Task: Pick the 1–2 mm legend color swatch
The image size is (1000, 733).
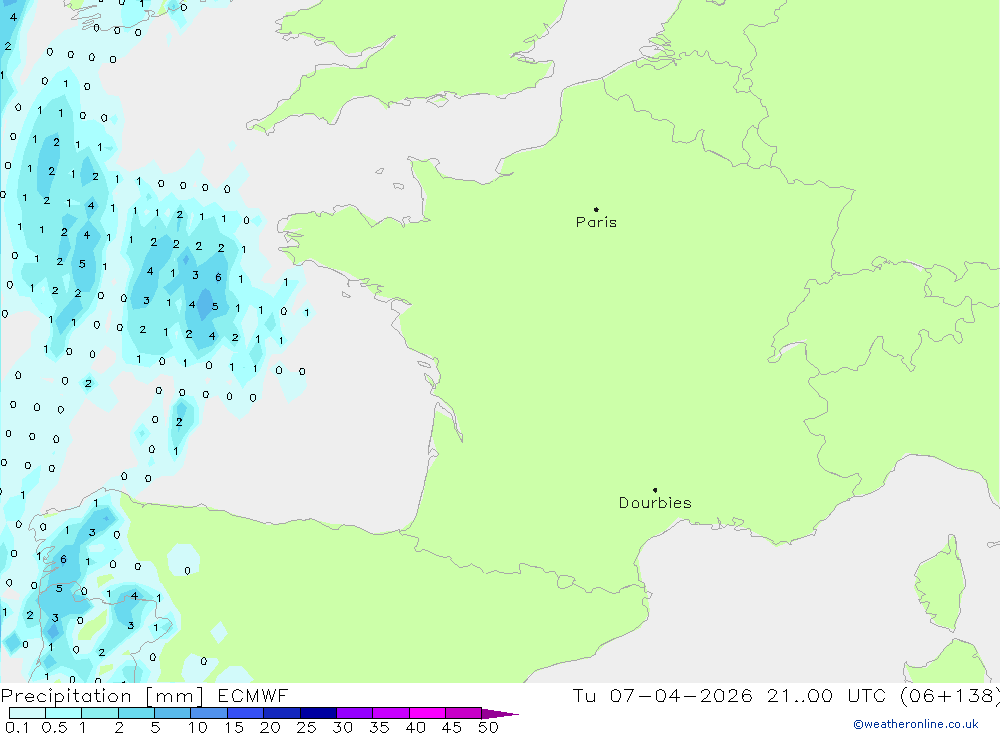Action: coord(100,713)
